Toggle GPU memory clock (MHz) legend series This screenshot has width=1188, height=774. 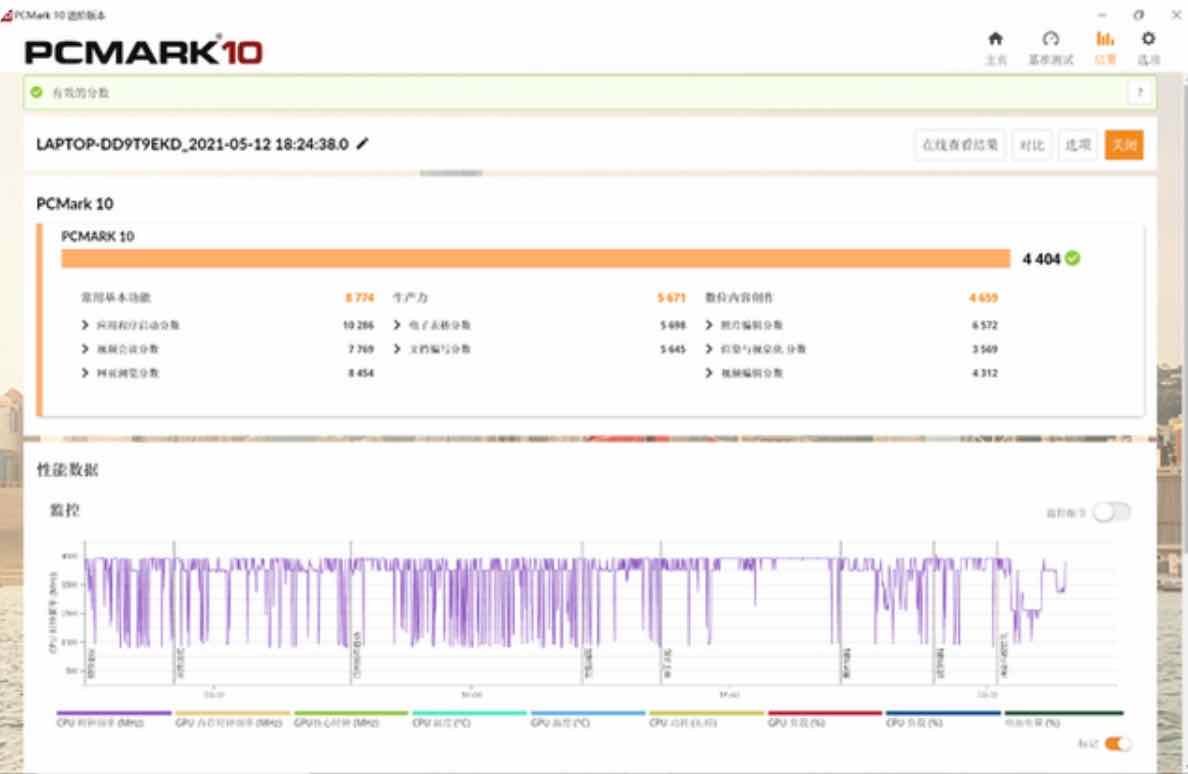point(232,719)
